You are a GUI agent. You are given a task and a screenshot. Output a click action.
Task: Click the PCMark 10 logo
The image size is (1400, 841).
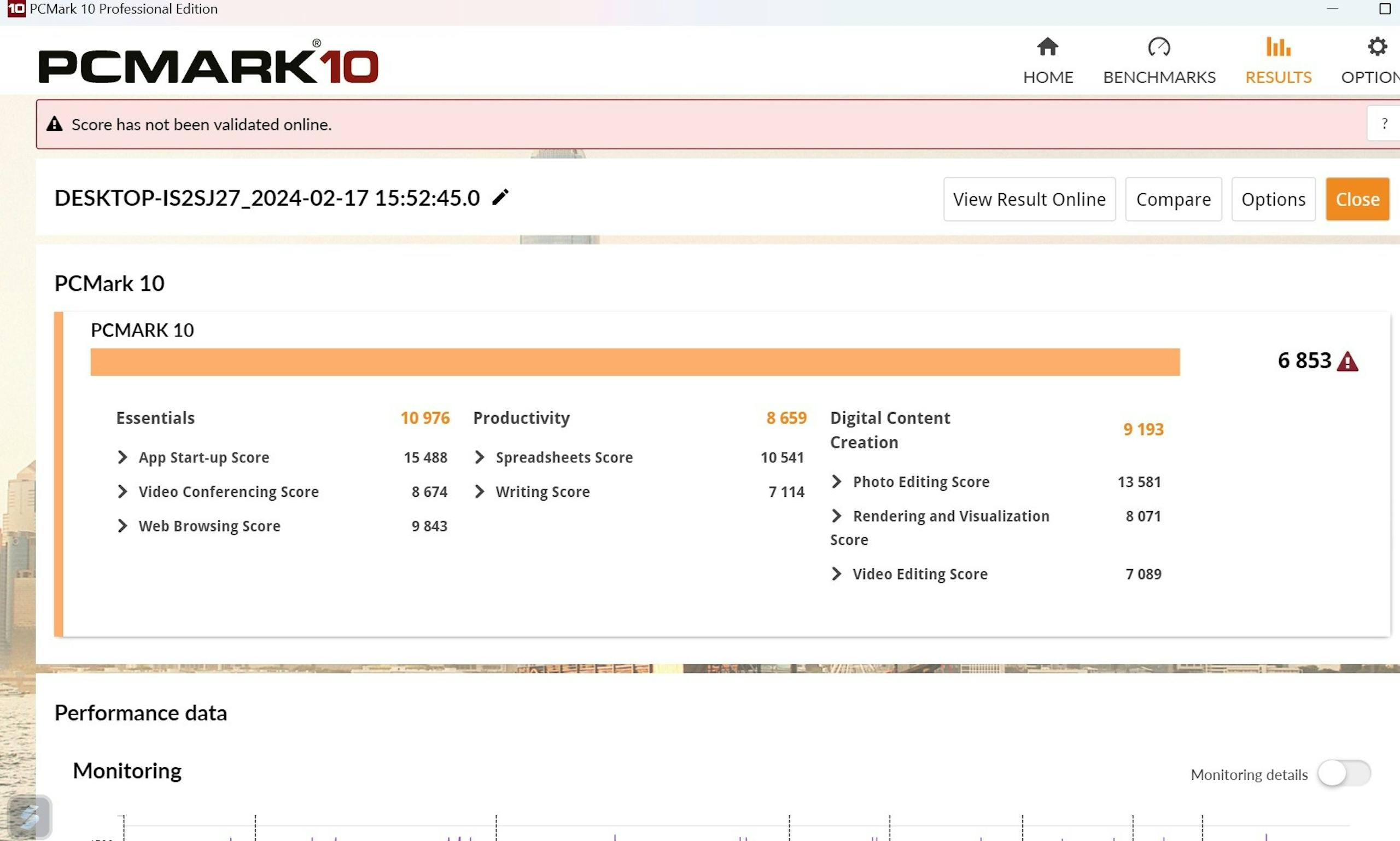(x=208, y=62)
